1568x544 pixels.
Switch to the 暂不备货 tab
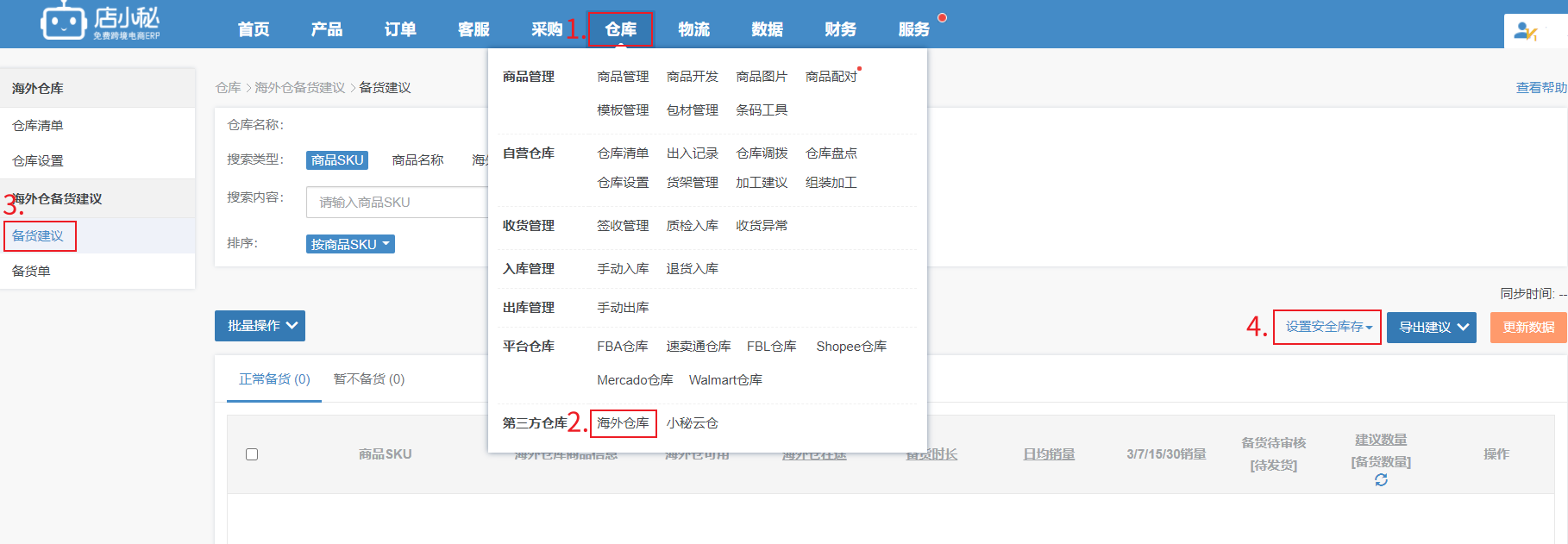[368, 379]
